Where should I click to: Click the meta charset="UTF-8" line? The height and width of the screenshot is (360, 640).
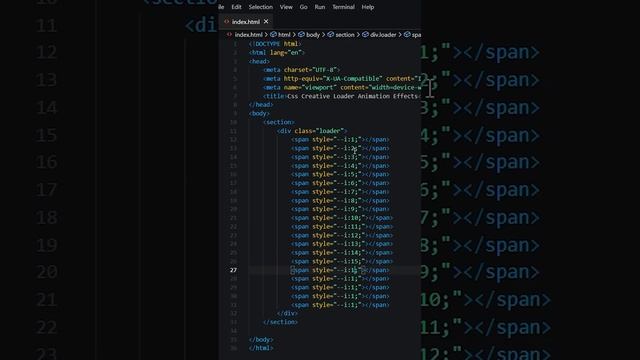pyautogui.click(x=301, y=70)
